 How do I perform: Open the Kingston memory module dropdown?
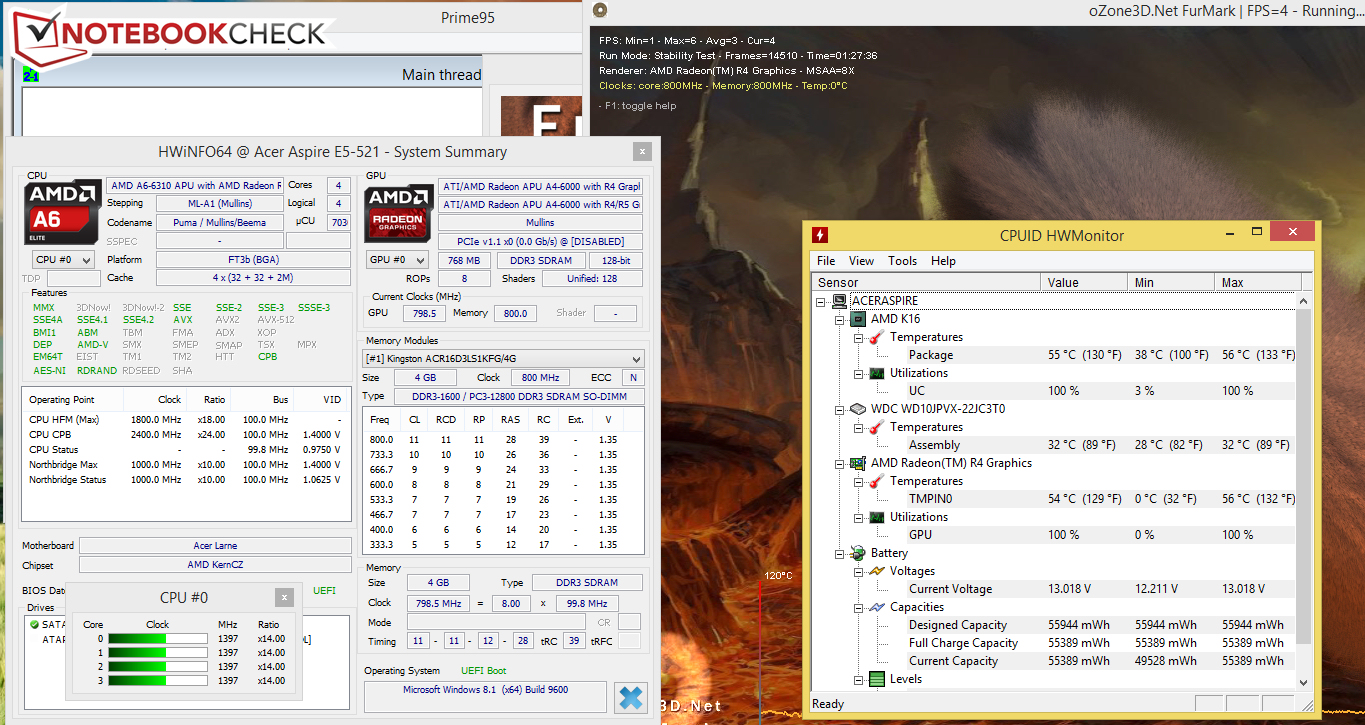coord(503,358)
